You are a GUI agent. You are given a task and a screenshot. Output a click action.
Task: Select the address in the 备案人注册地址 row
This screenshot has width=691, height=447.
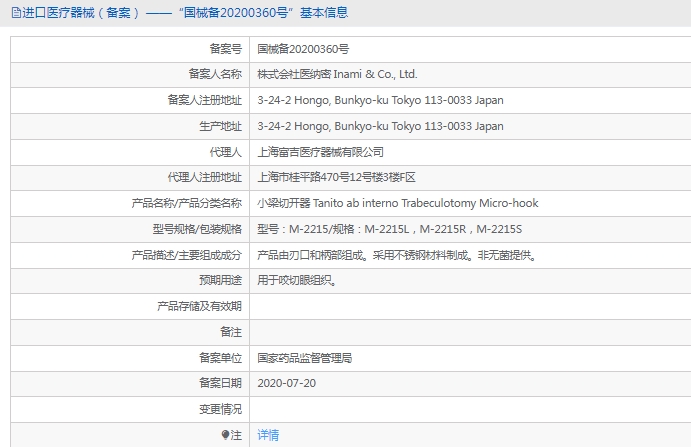pyautogui.click(x=380, y=100)
